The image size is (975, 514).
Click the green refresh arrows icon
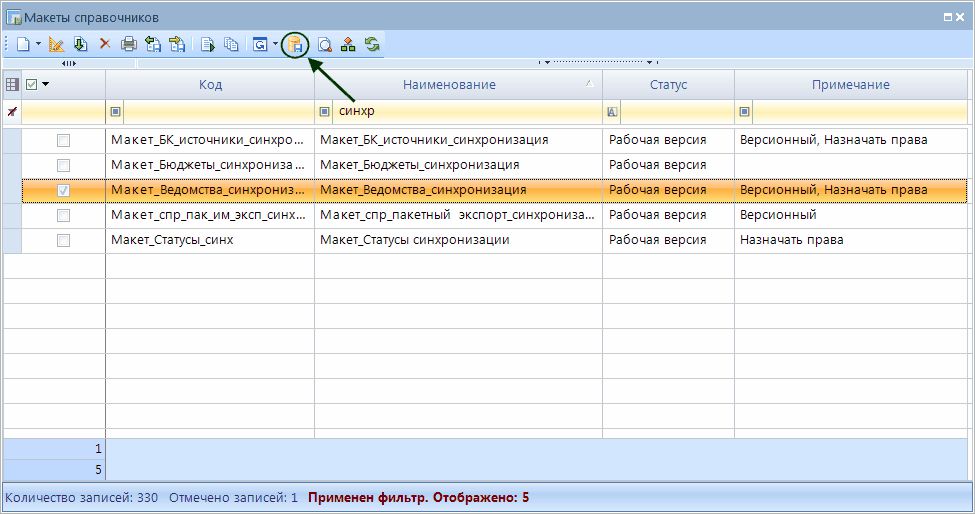click(x=372, y=44)
